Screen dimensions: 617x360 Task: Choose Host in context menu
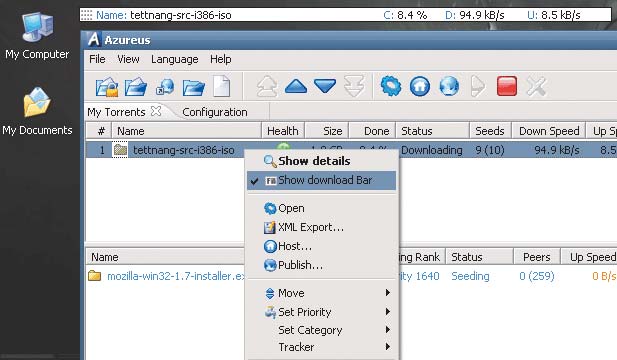click(321, 246)
